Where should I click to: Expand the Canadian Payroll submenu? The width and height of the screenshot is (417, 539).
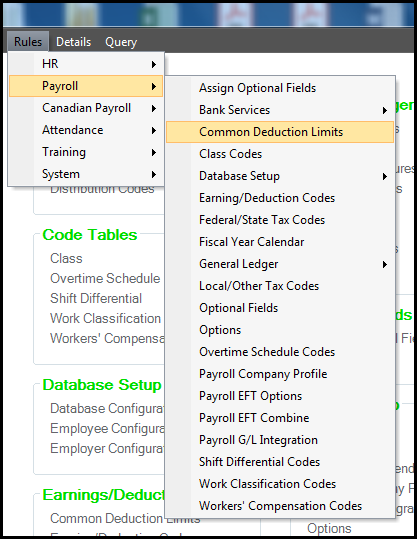pos(86,108)
